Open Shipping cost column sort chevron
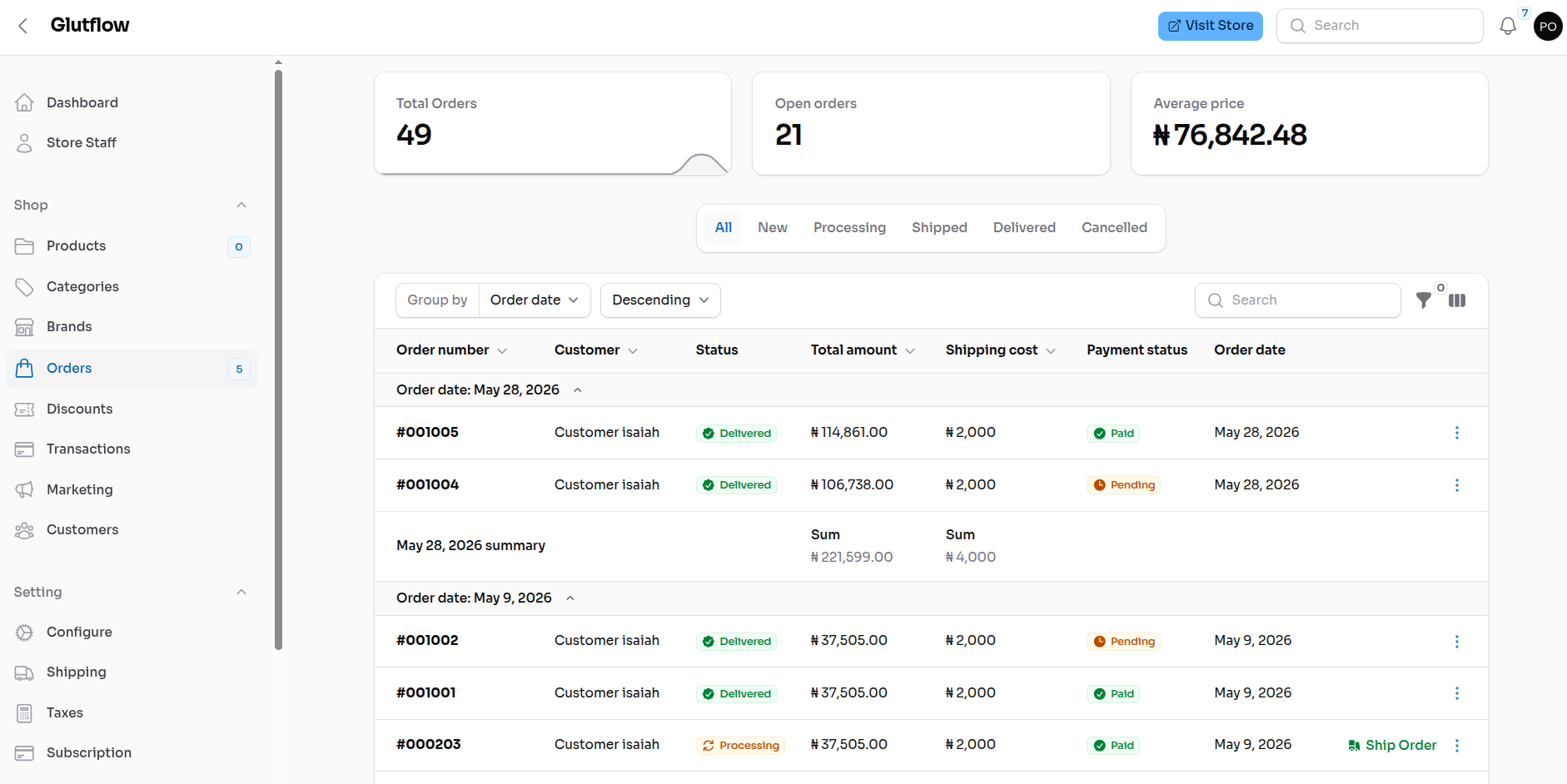 click(1051, 351)
